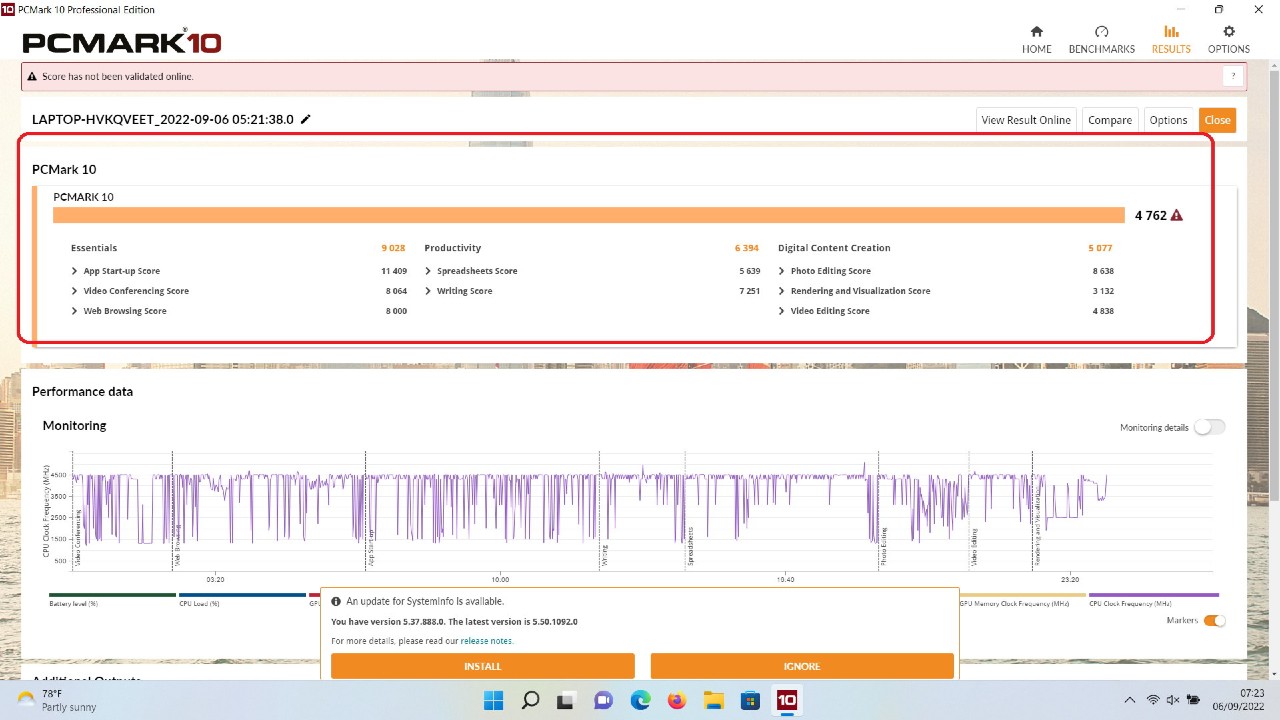Open Task View on the taskbar
Image resolution: width=1280 pixels, height=720 pixels.
coord(566,700)
